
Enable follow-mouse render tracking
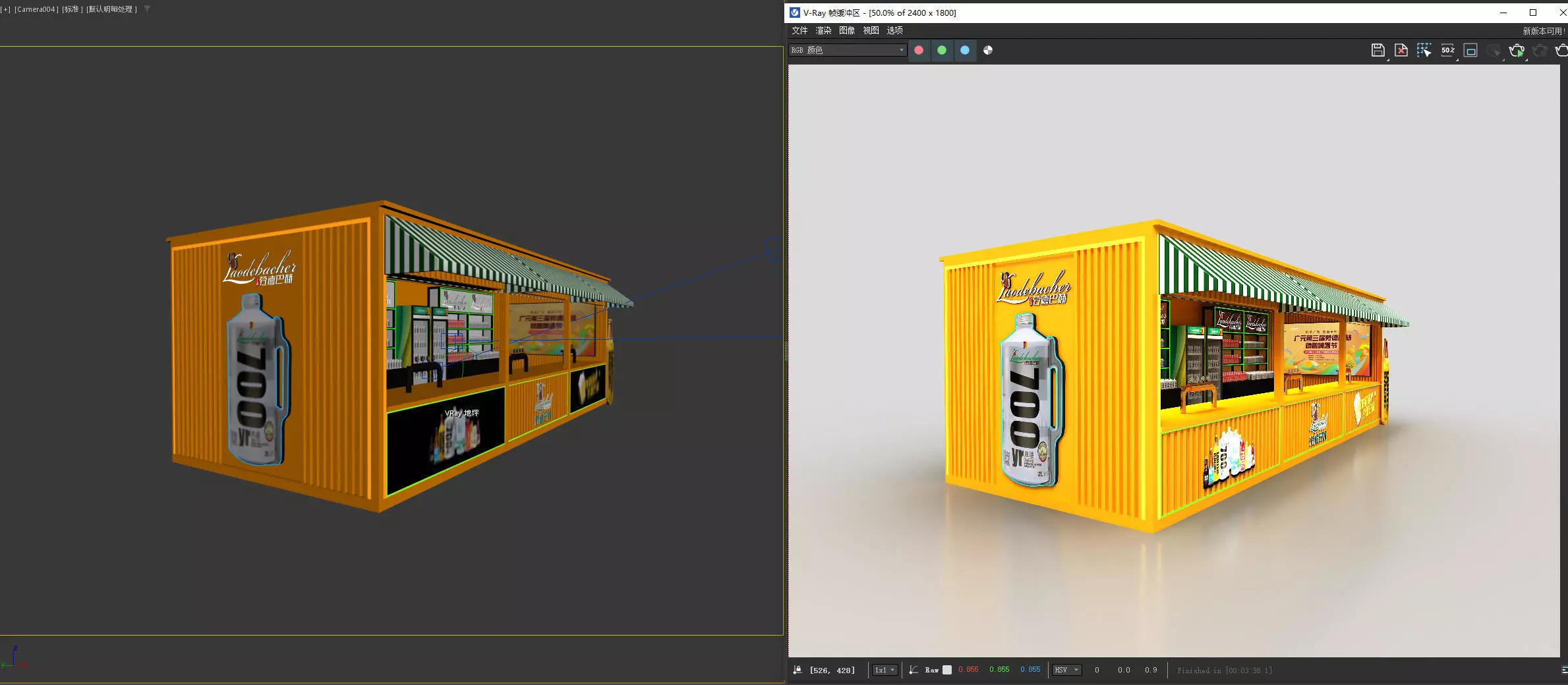pos(1424,50)
